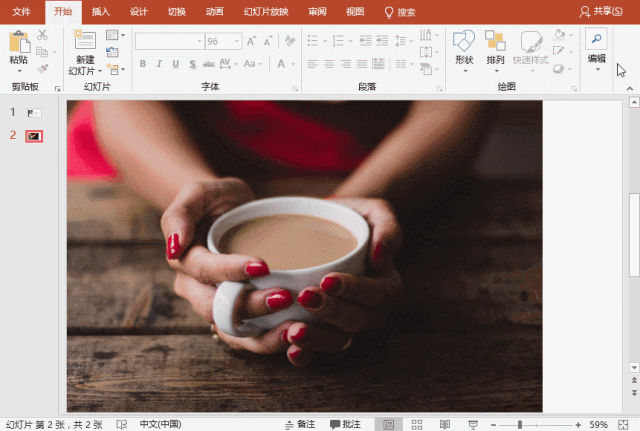Toggle Underline formatting
Image resolution: width=640 pixels, height=431 pixels.
point(176,64)
